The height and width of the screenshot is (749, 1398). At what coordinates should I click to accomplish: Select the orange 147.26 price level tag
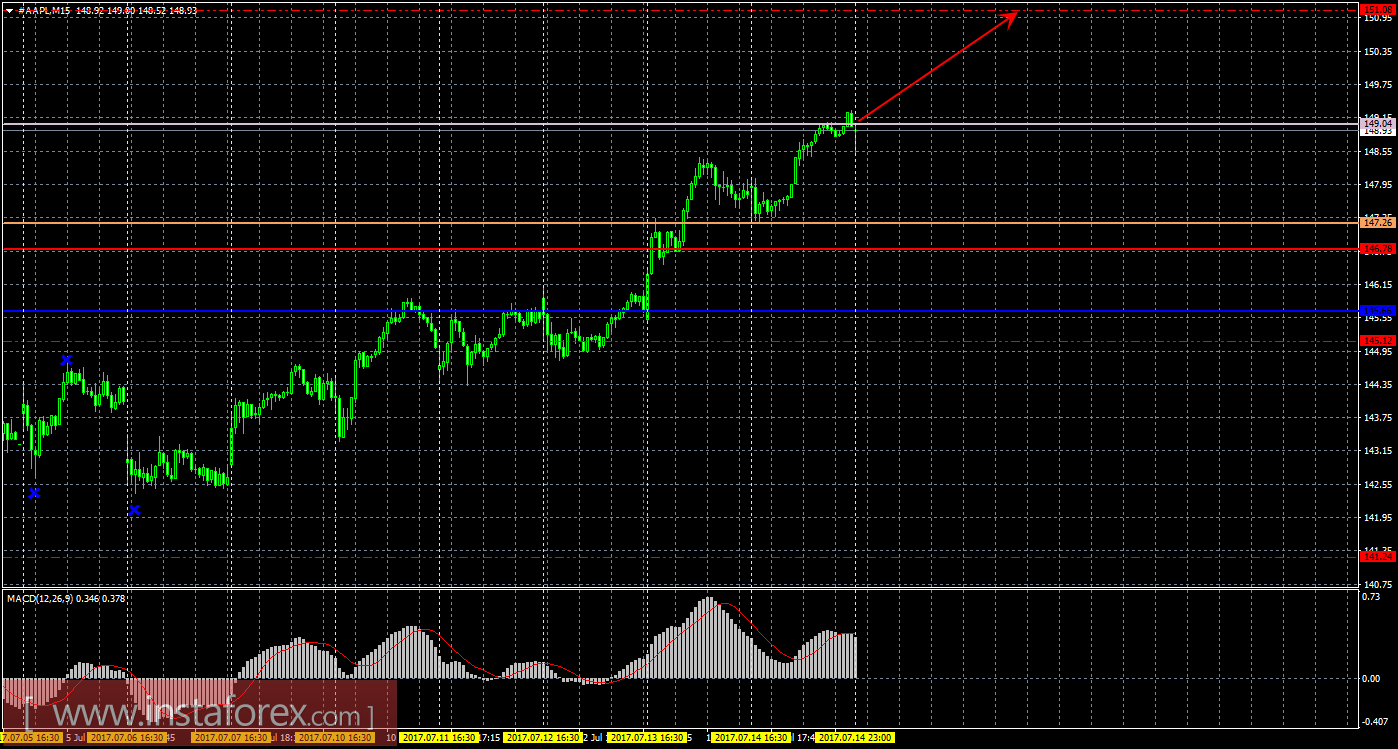(1377, 222)
